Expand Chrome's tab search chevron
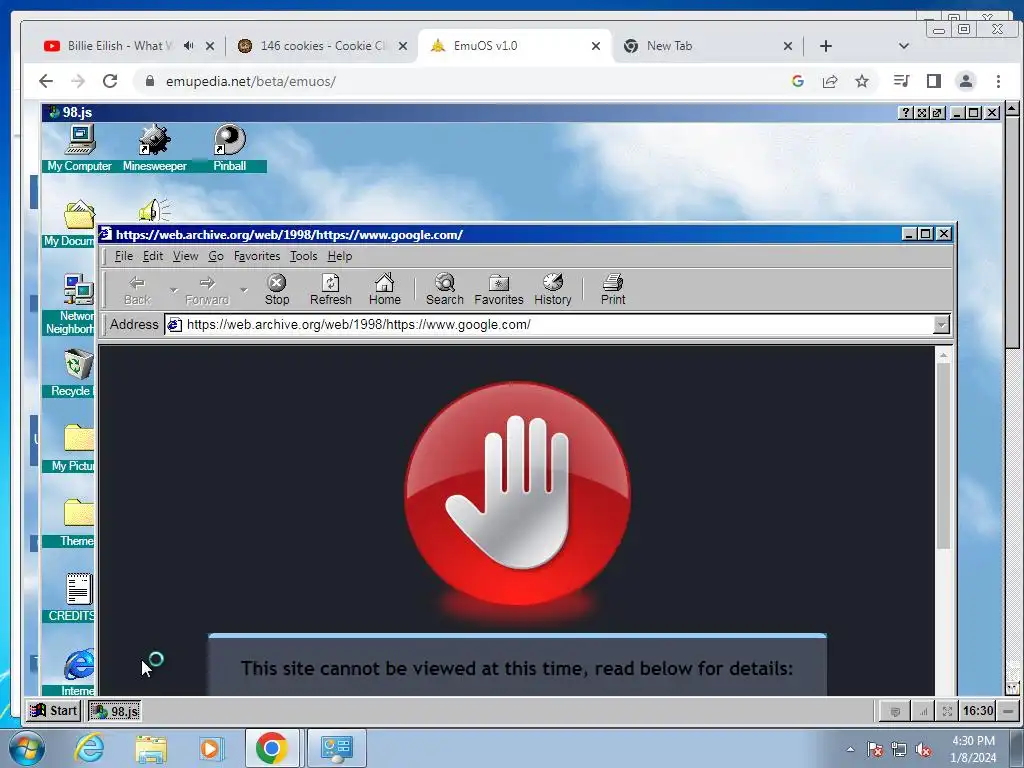 coord(904,46)
